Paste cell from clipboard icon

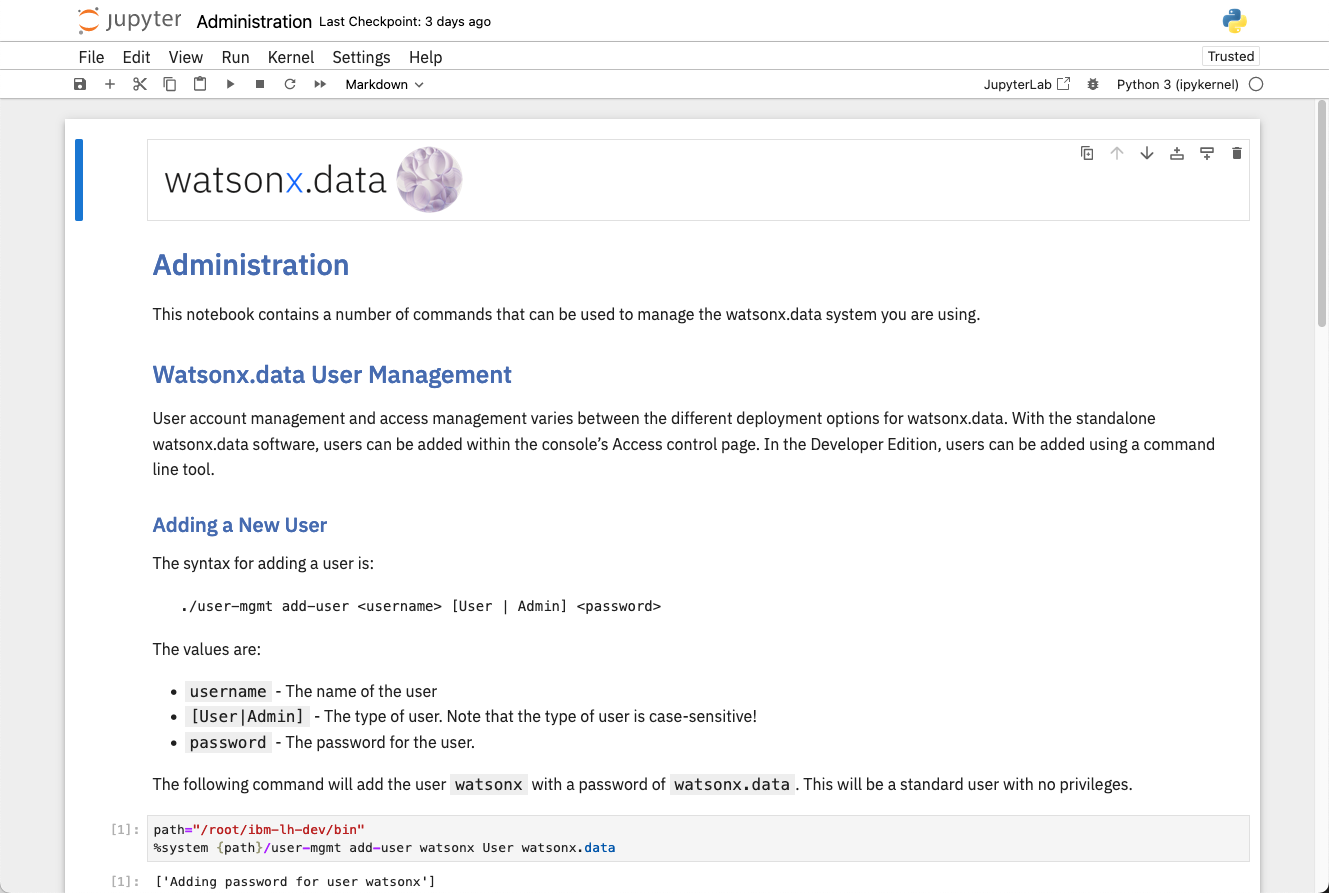(200, 84)
